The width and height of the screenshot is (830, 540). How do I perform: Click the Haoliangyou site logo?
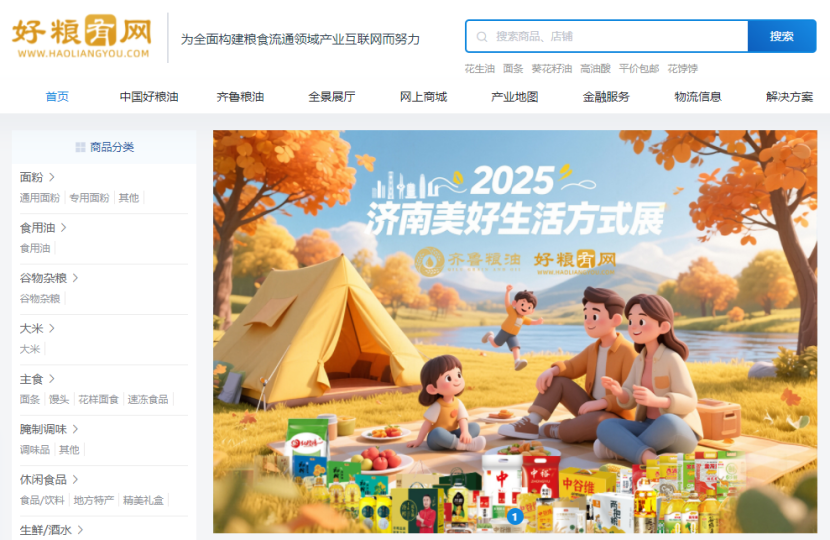[82, 37]
